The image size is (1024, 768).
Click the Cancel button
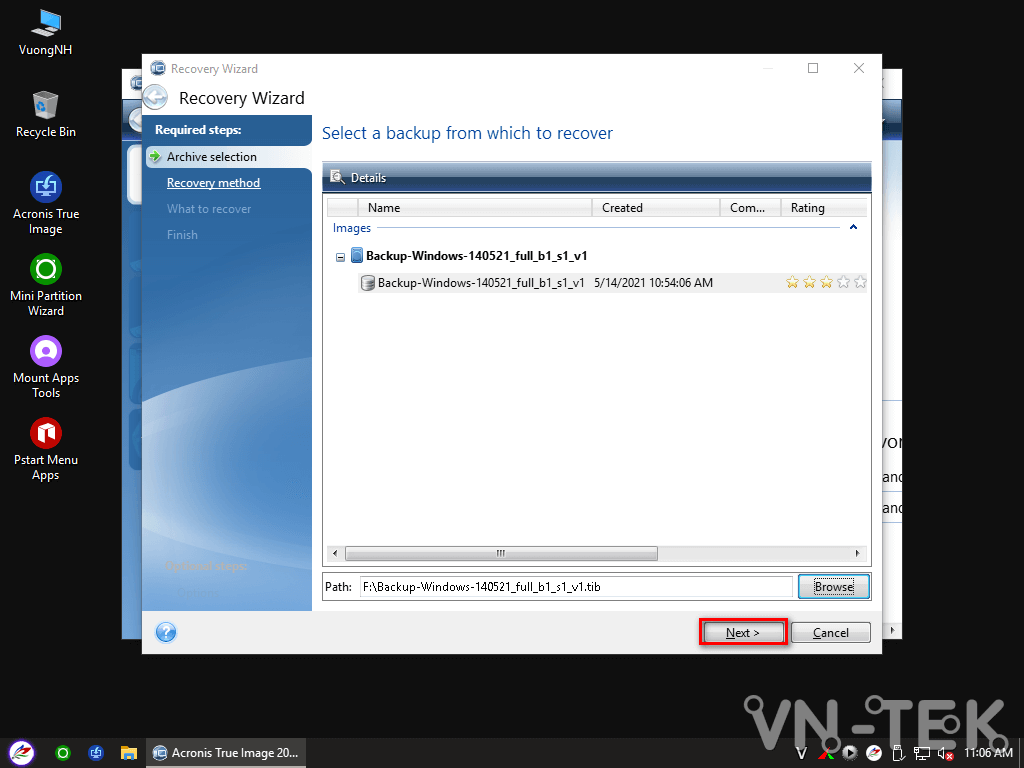click(831, 632)
